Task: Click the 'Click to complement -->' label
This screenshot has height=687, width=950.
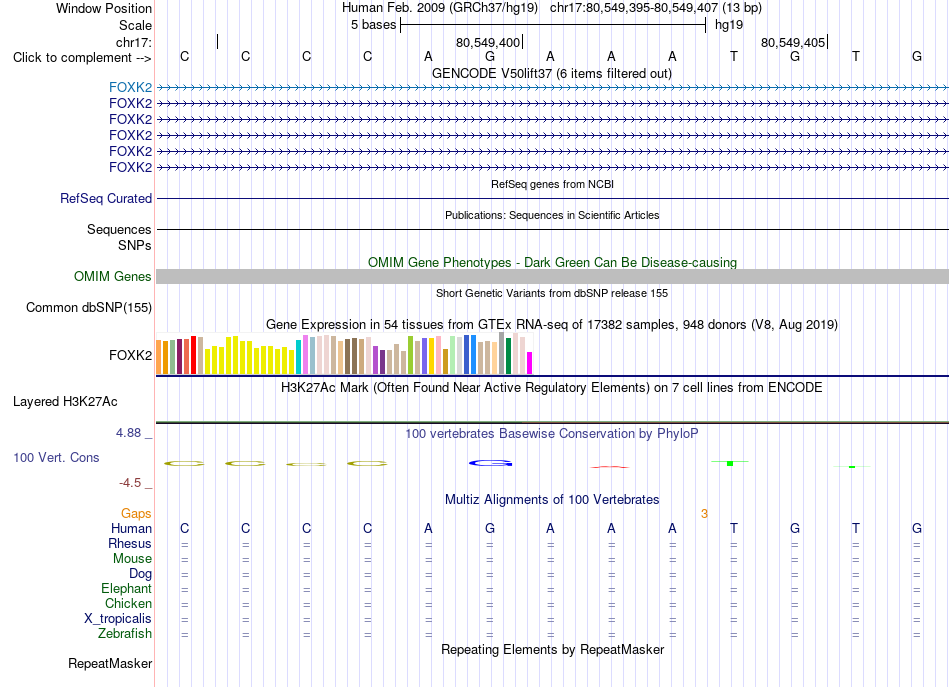Action: pos(82,58)
